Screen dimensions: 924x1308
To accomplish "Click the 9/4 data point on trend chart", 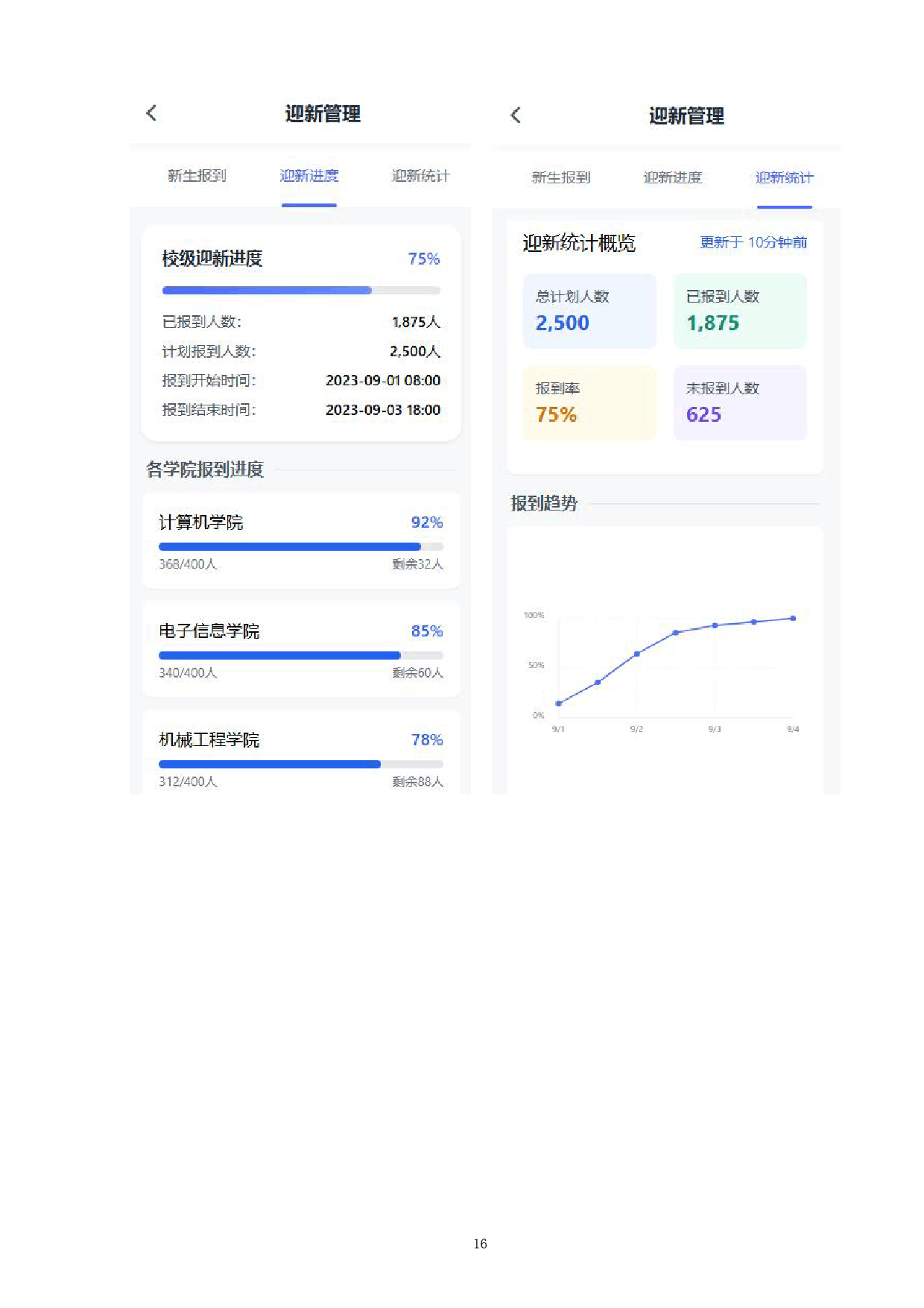I will tap(793, 618).
